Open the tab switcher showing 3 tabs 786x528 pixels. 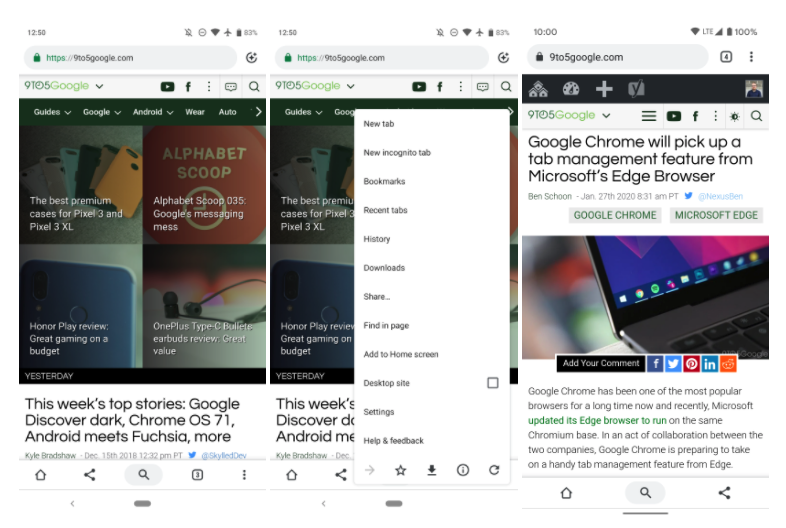(198, 474)
